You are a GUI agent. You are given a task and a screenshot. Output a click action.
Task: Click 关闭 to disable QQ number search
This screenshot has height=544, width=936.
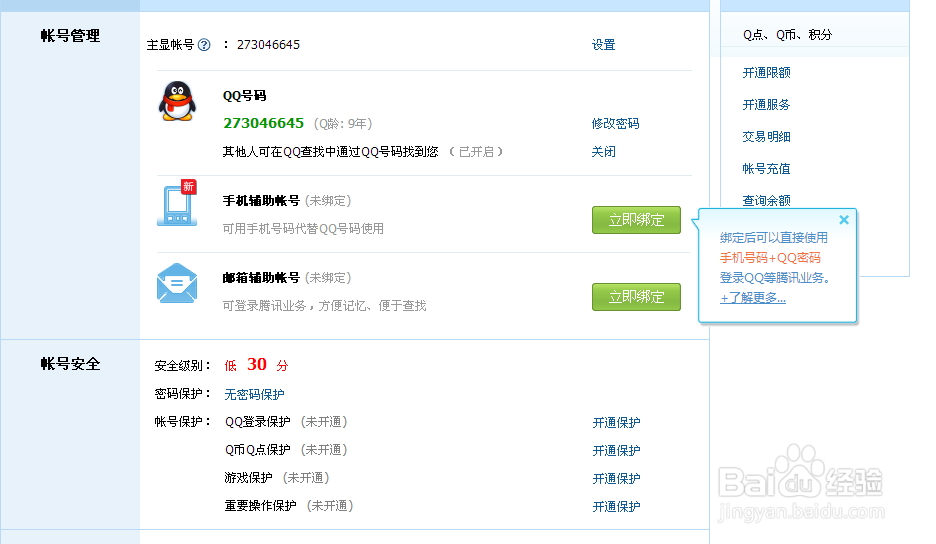[603, 152]
